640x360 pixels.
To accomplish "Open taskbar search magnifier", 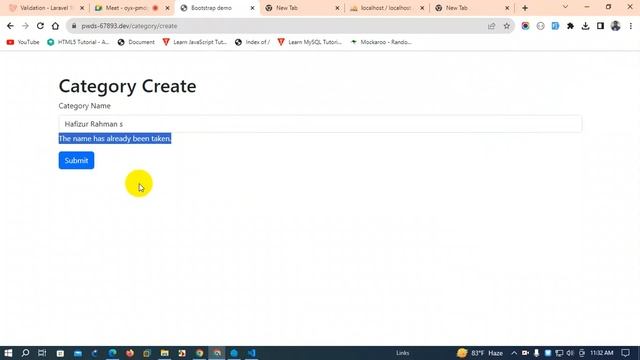I will [x=25, y=353].
